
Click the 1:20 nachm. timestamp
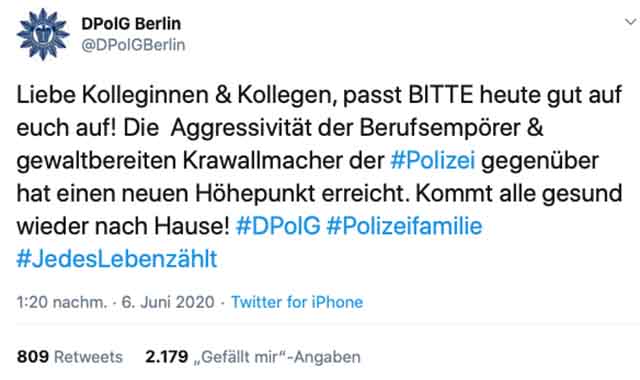point(62,302)
